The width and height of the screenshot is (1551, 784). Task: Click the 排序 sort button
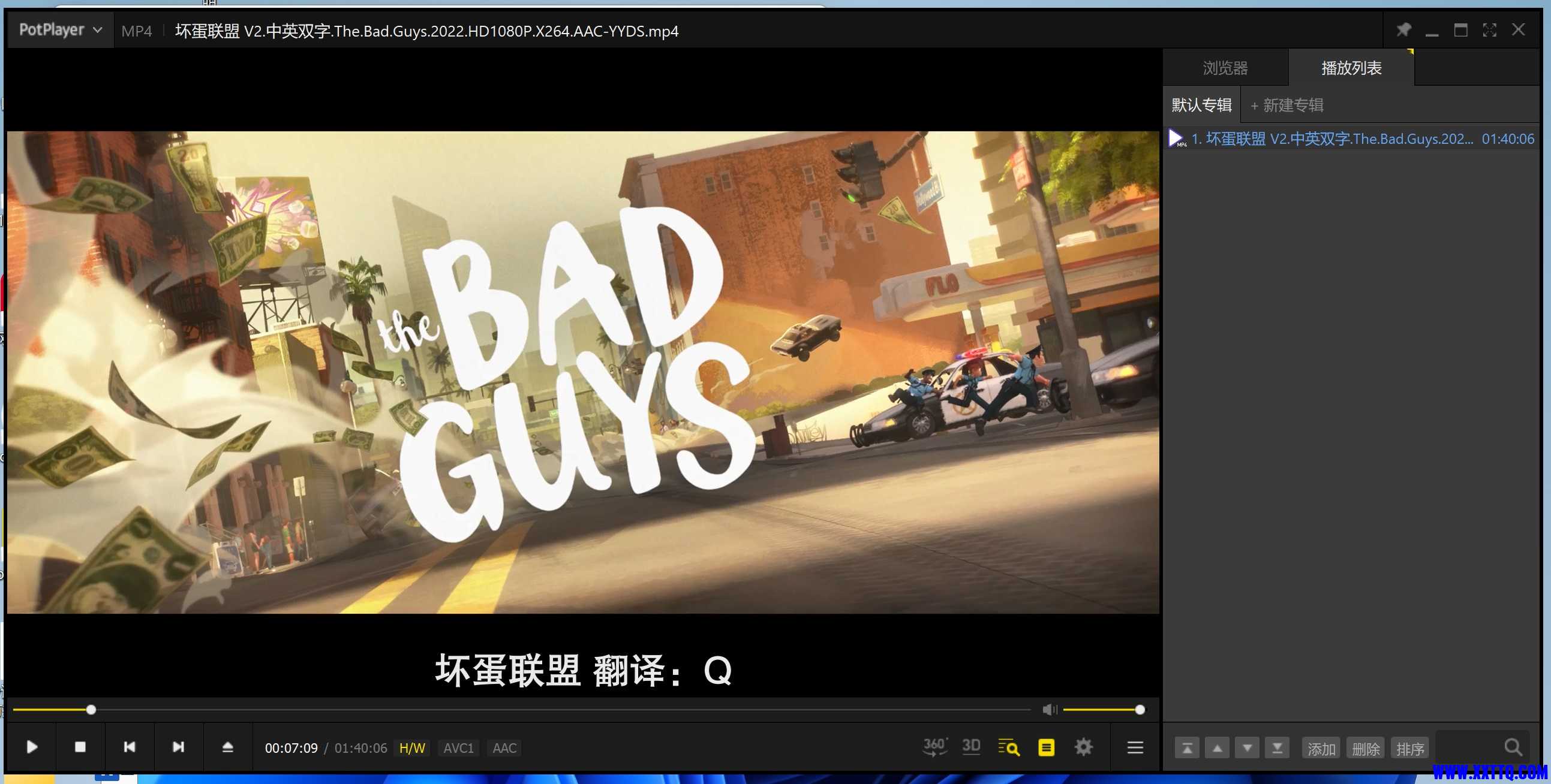click(x=1410, y=749)
